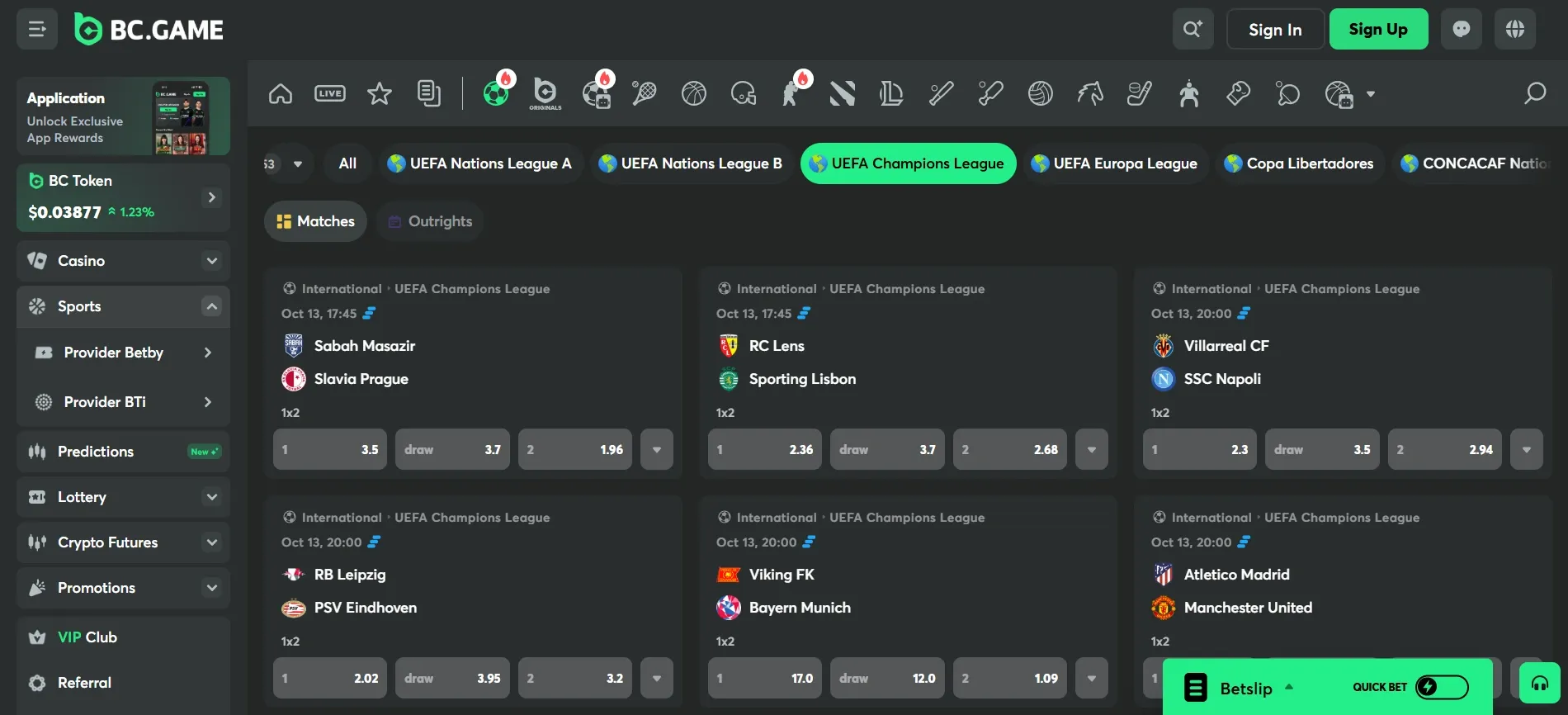Switch to the Outrights tab

430,221
